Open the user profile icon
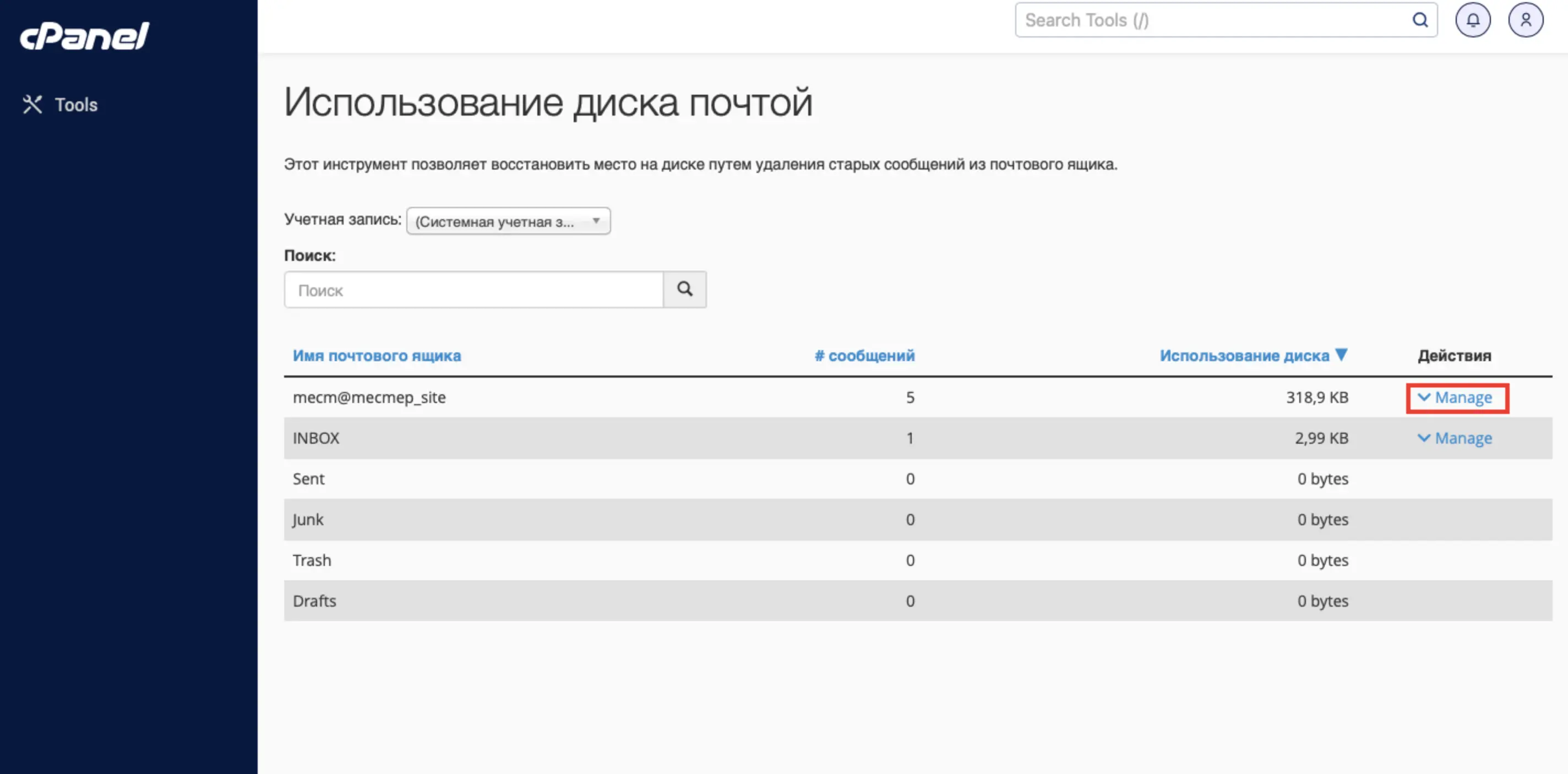This screenshot has height=774, width=1568. click(1526, 20)
